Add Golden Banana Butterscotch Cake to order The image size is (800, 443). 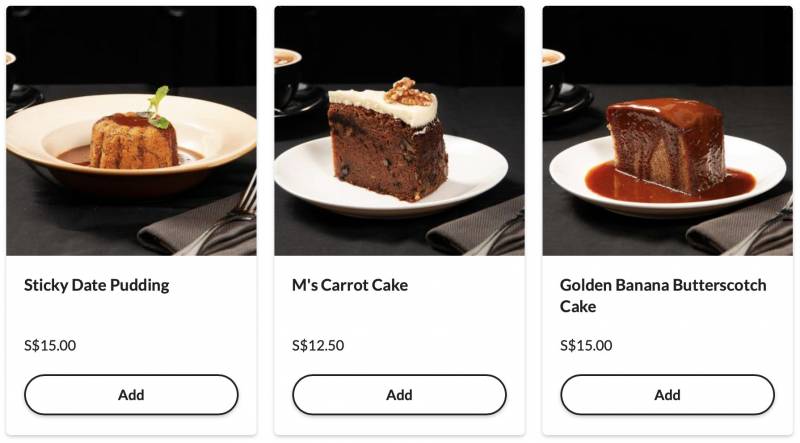[667, 395]
